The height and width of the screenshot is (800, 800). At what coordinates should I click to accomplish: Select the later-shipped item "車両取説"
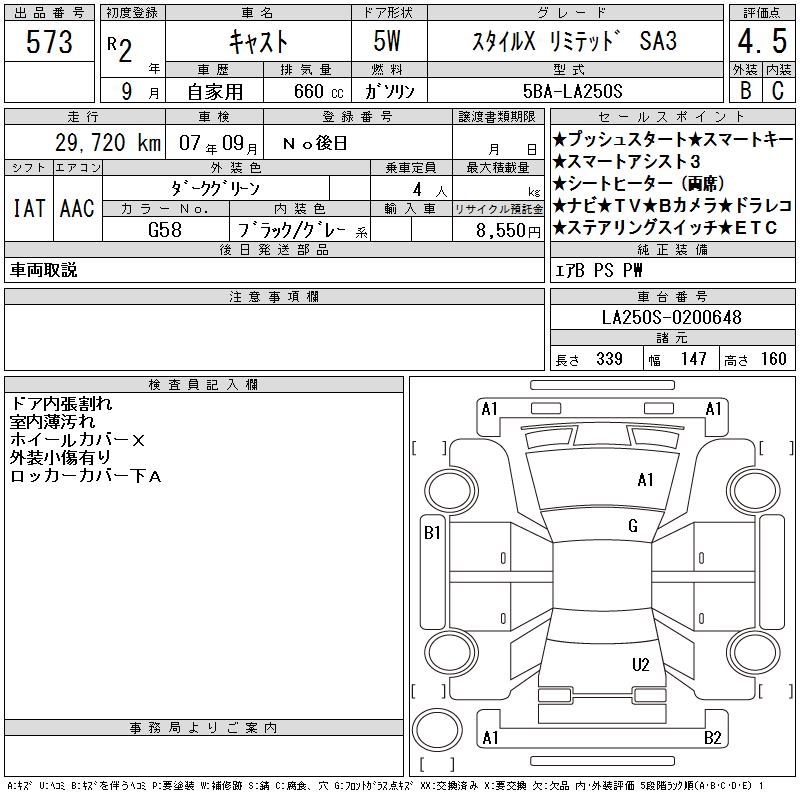[43, 270]
